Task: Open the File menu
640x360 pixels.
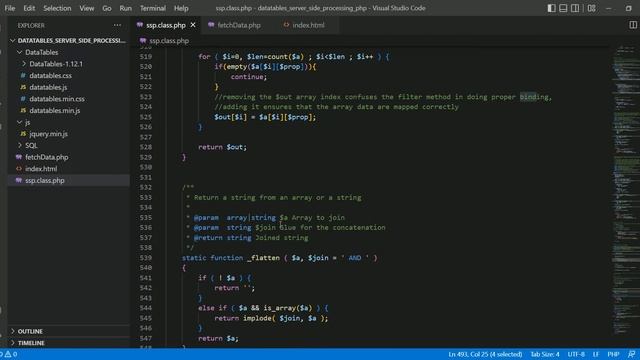Action: 9,8
